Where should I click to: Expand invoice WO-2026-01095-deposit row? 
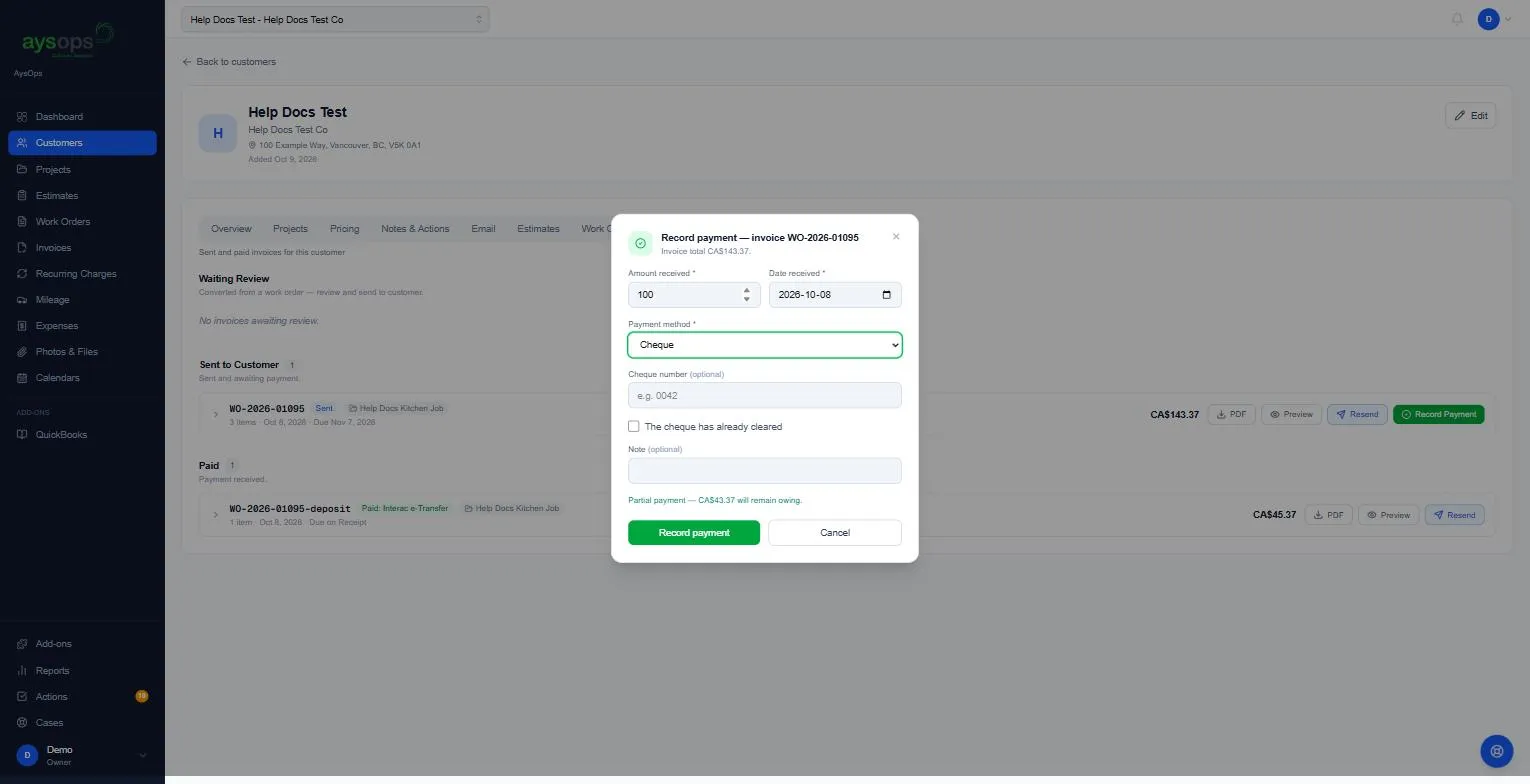(215, 515)
